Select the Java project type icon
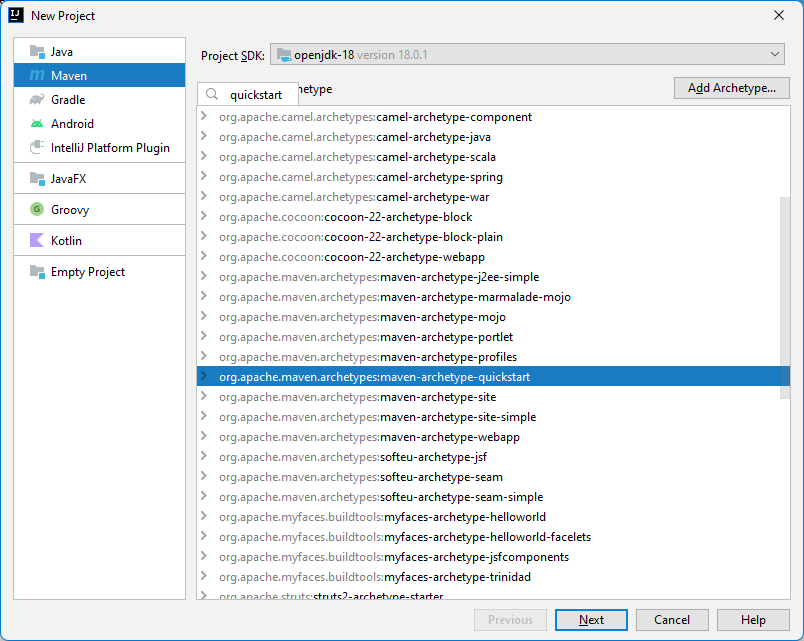804x641 pixels. coord(34,49)
